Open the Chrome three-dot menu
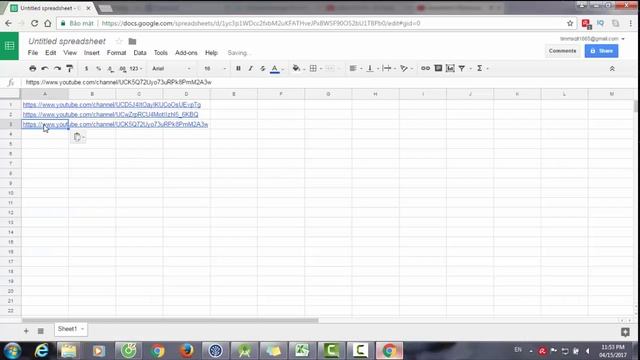 pyautogui.click(x=631, y=23)
